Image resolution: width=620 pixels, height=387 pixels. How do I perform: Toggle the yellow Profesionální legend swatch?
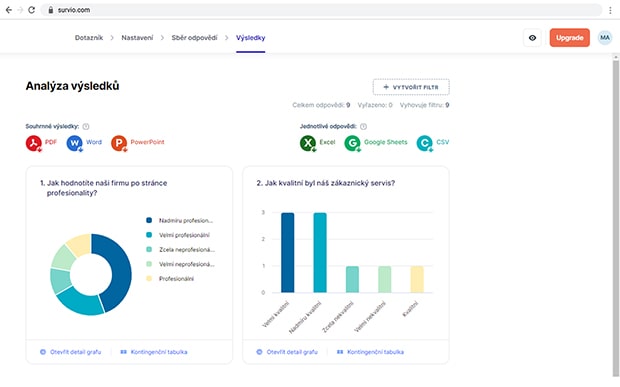click(149, 279)
